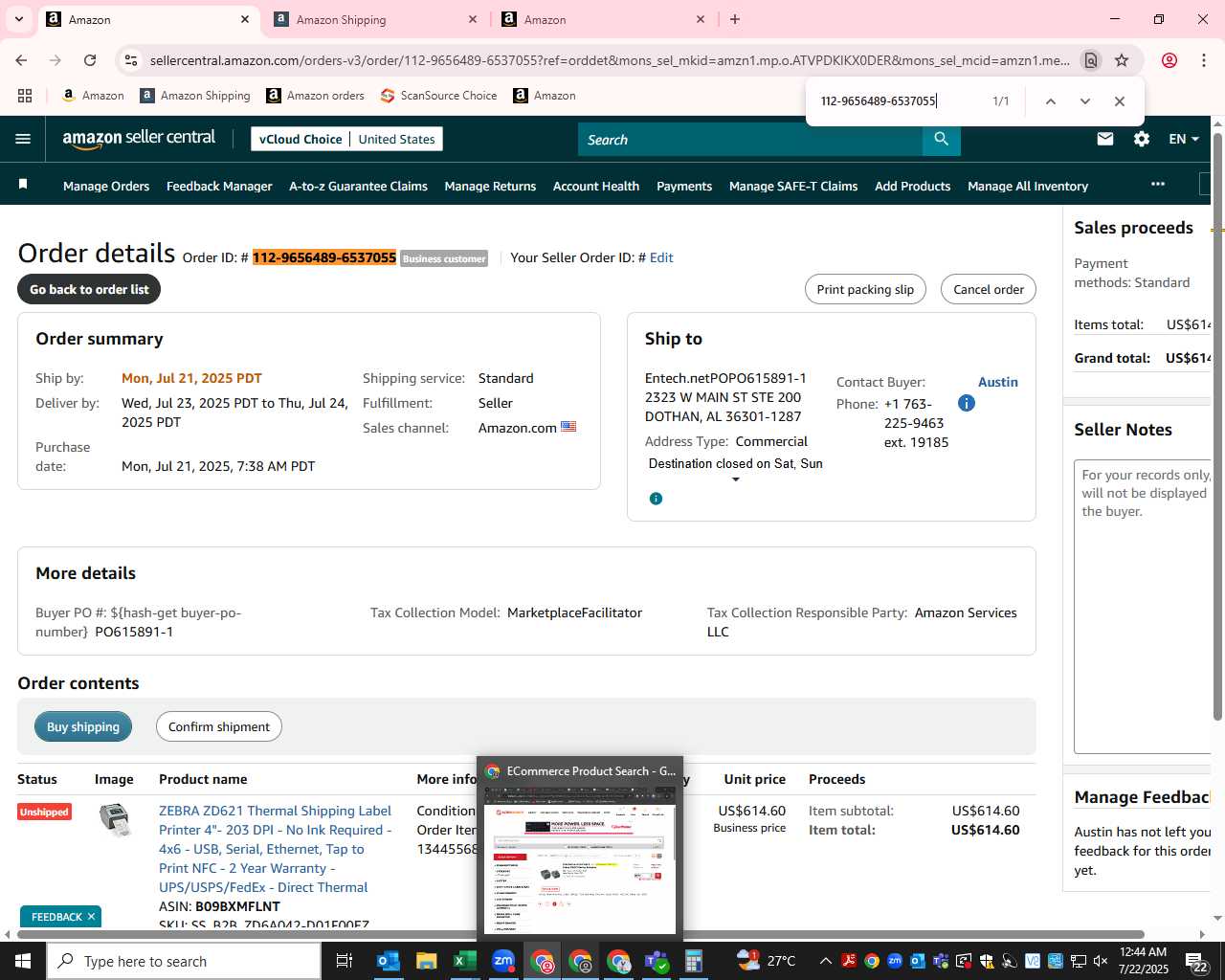Open the Manage Orders menu
1225x980 pixels.
click(x=106, y=186)
